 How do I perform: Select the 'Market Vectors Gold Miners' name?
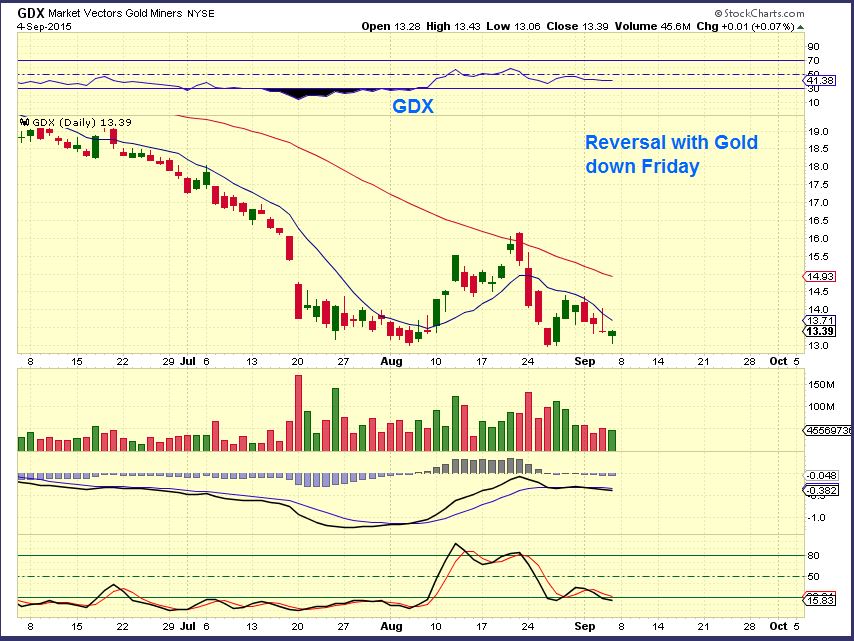pos(115,13)
